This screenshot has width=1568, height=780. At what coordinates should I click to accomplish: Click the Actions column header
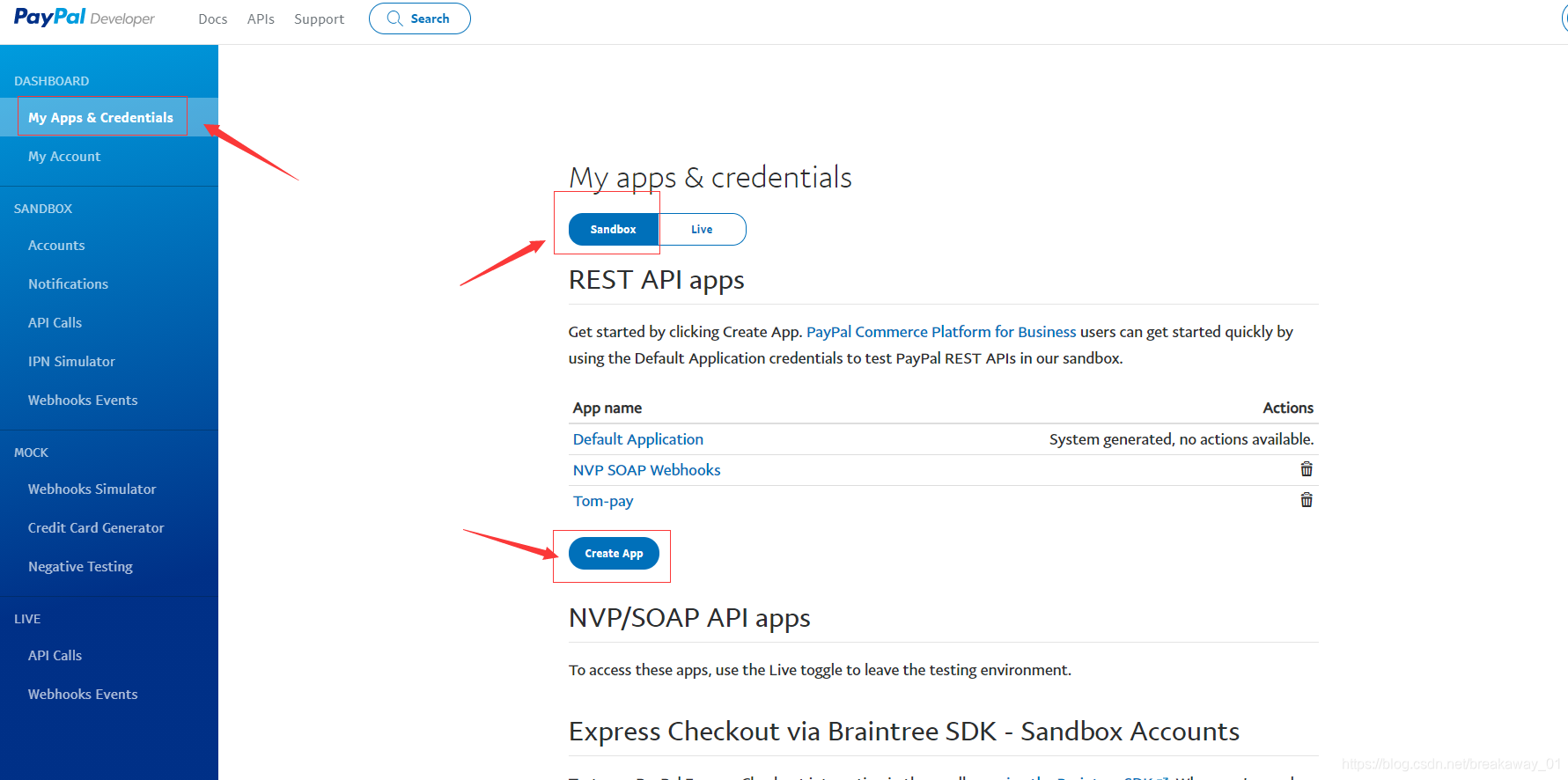(x=1288, y=408)
